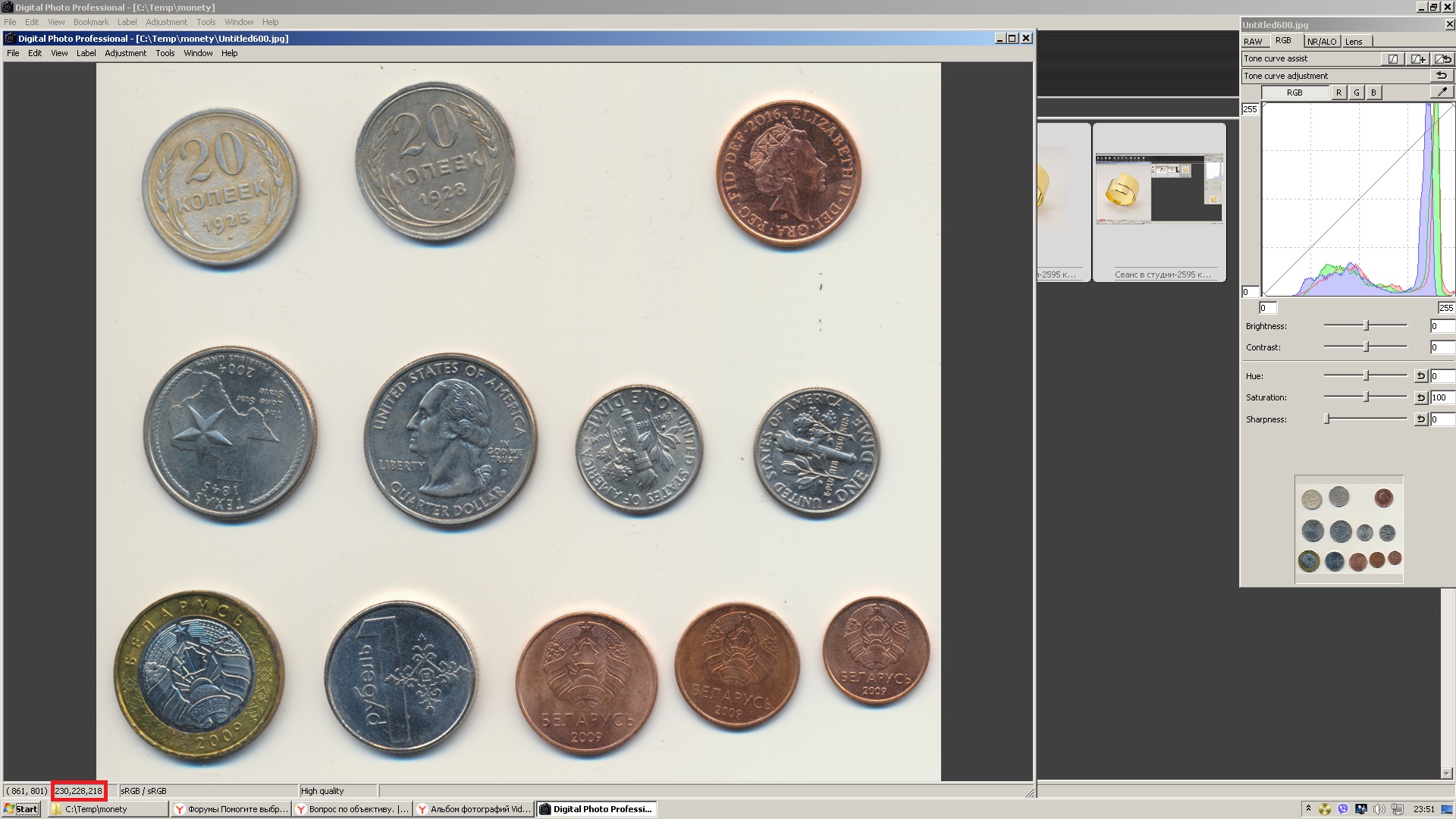The image size is (1456, 819).
Task: Open the Bookmark menu in the main window
Action: (91, 22)
